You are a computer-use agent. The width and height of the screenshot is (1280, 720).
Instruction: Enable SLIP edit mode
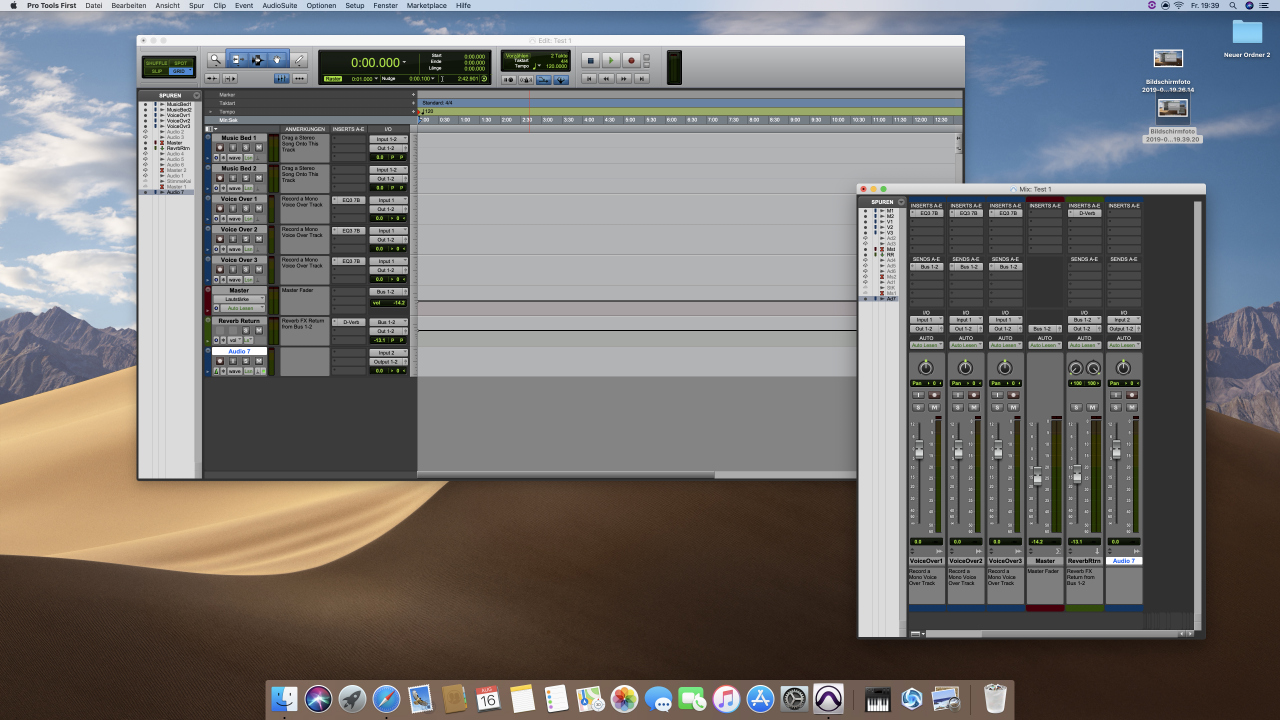click(157, 71)
